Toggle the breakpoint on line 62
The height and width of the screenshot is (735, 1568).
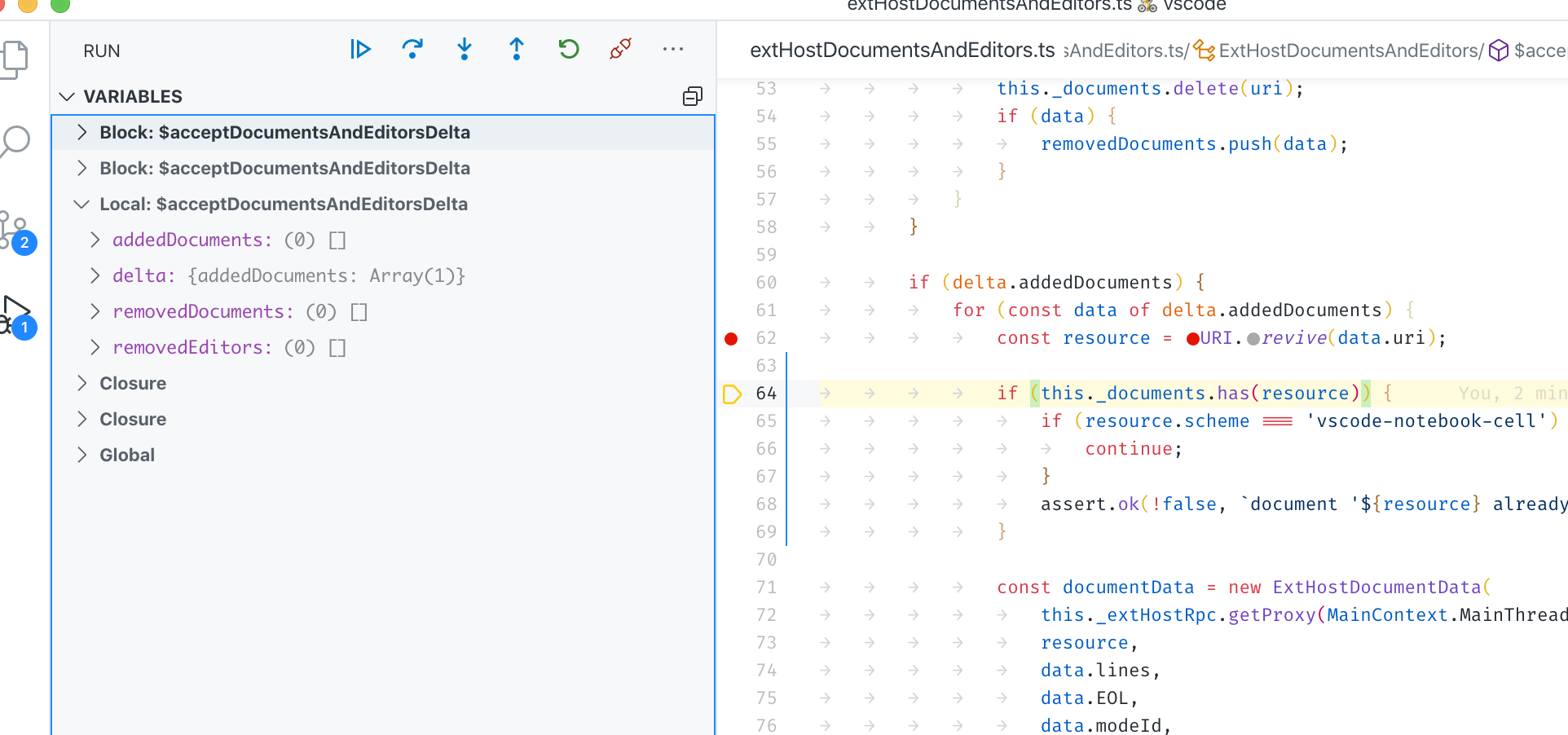(x=731, y=338)
